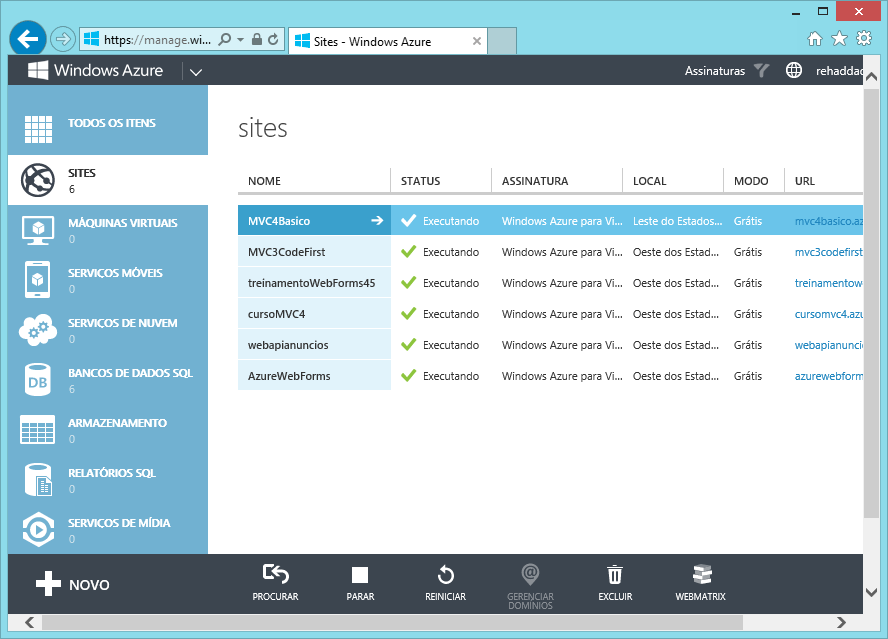Image resolution: width=888 pixels, height=639 pixels.
Task: Open the WebMatrix icon
Action: point(702,574)
